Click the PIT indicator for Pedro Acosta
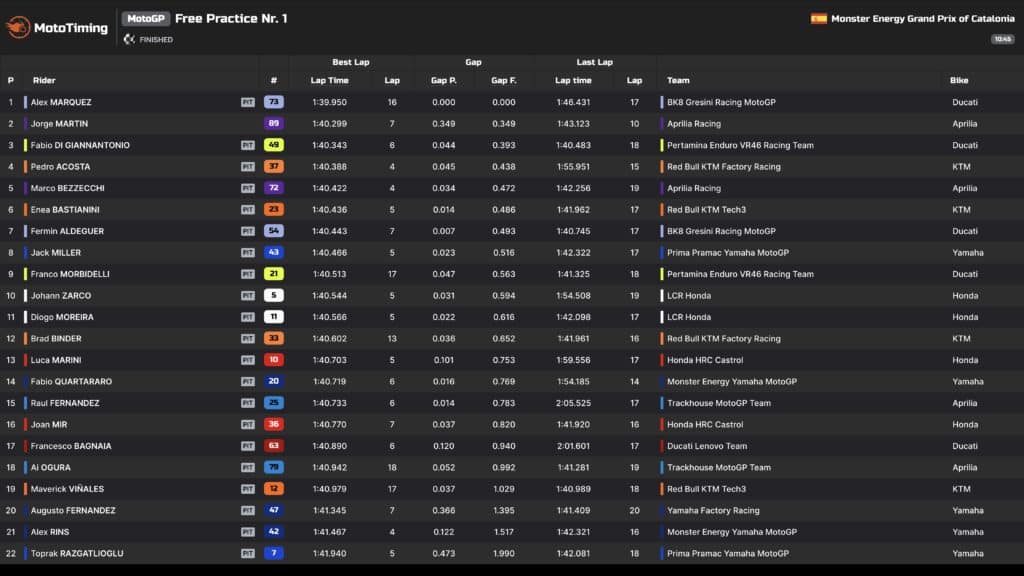The width and height of the screenshot is (1024, 576). point(248,167)
